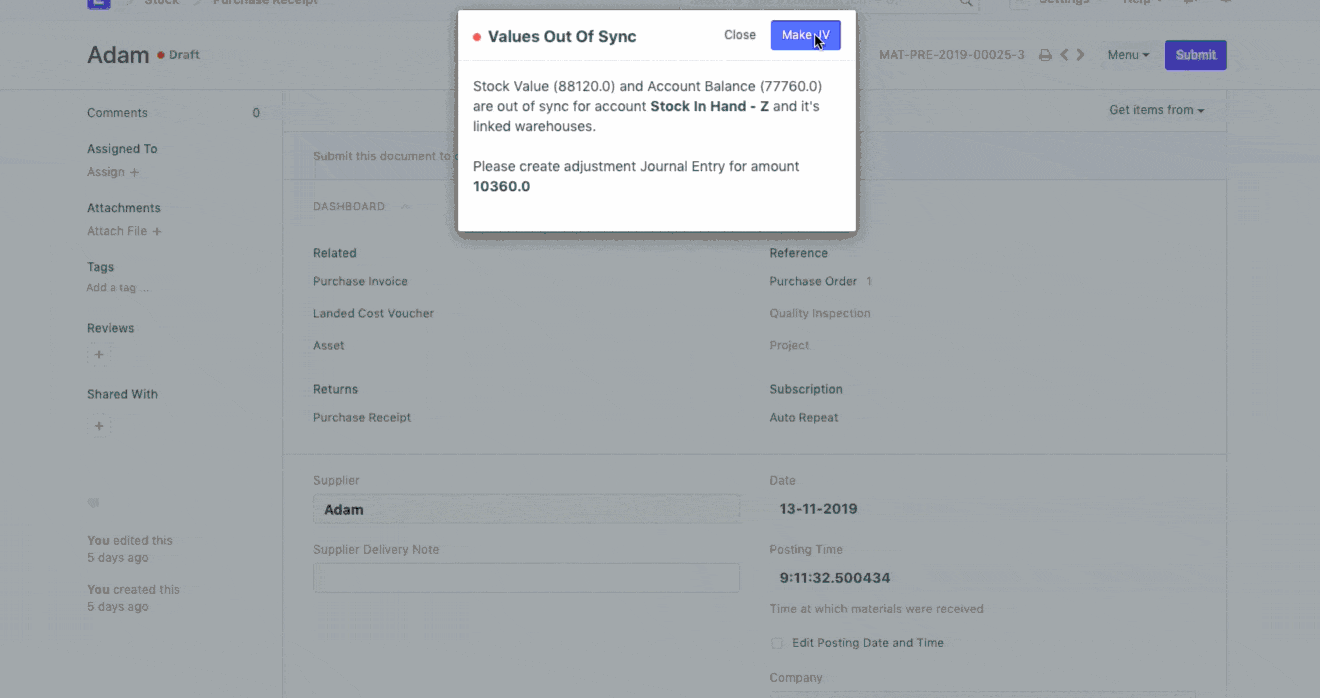Go to previous document arrow

coord(1064,55)
